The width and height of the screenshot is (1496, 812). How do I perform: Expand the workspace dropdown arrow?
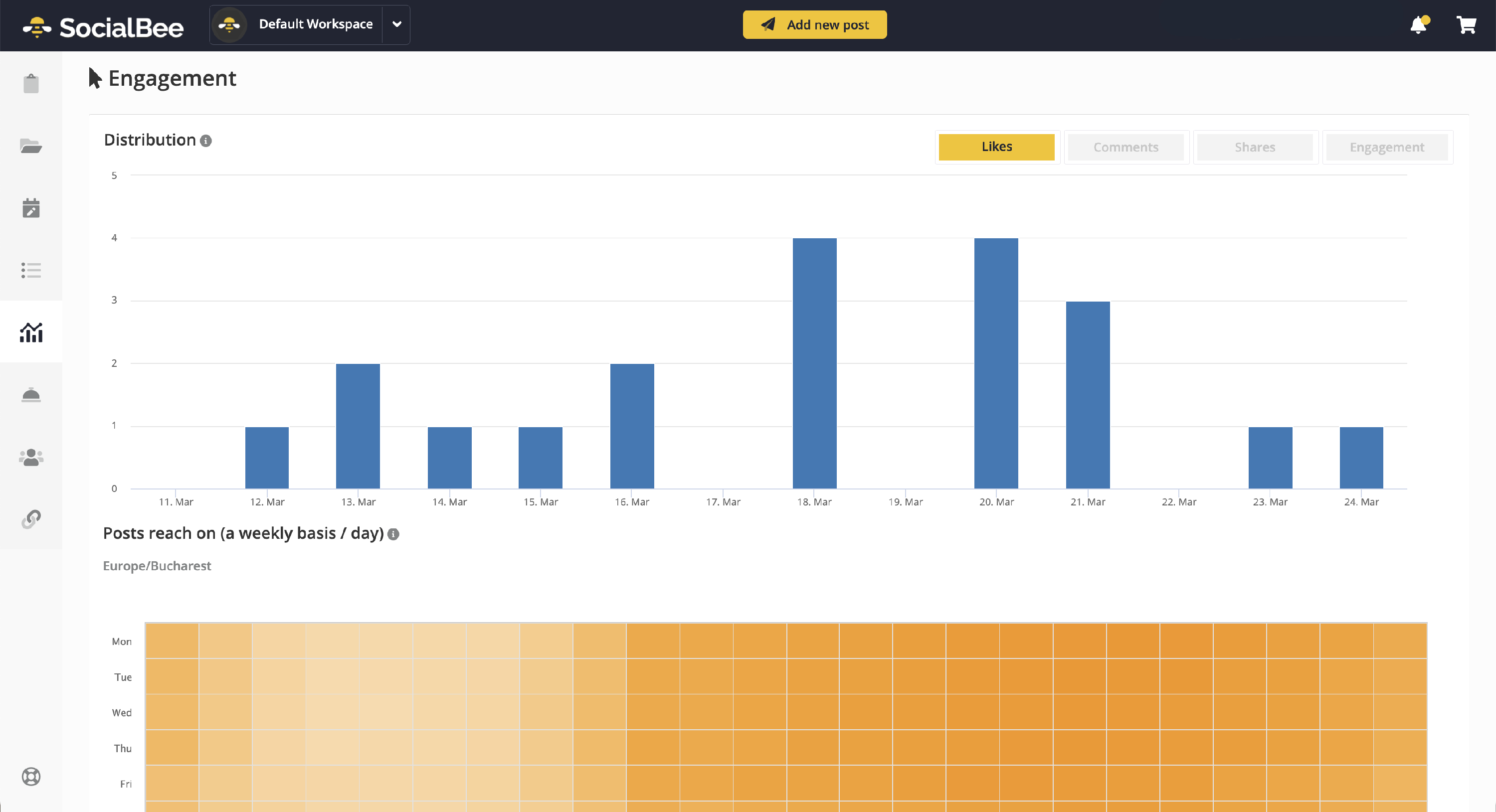396,24
